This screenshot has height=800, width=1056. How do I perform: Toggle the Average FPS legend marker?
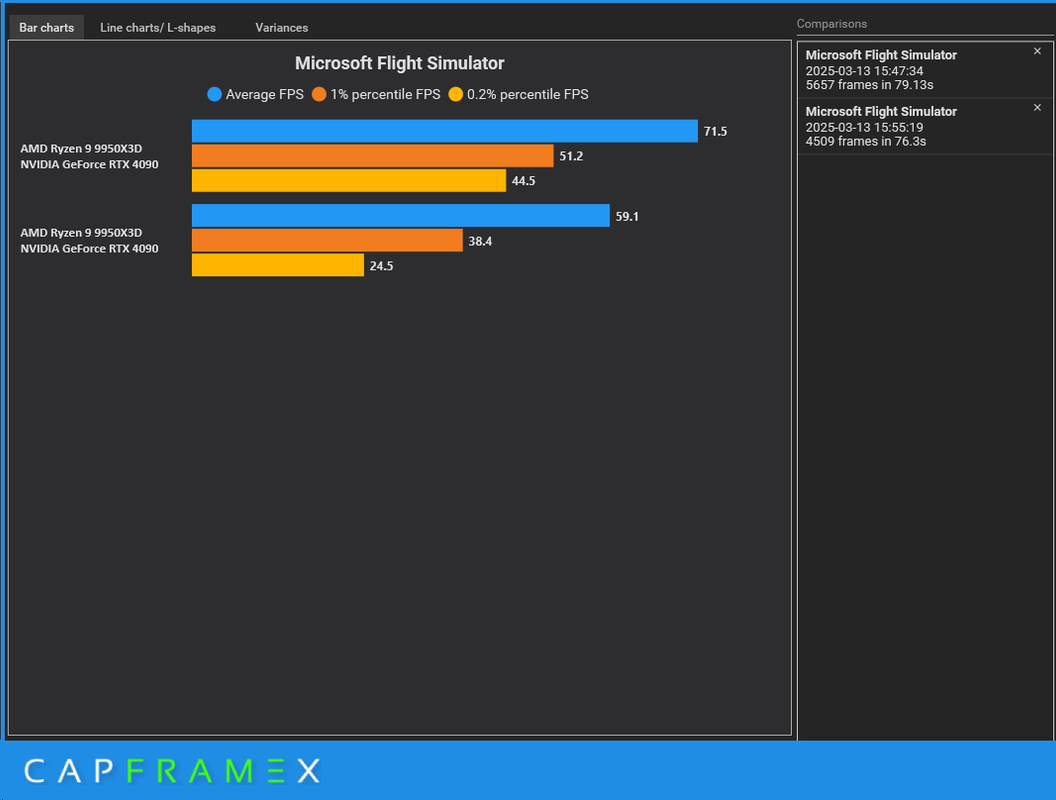pos(214,94)
